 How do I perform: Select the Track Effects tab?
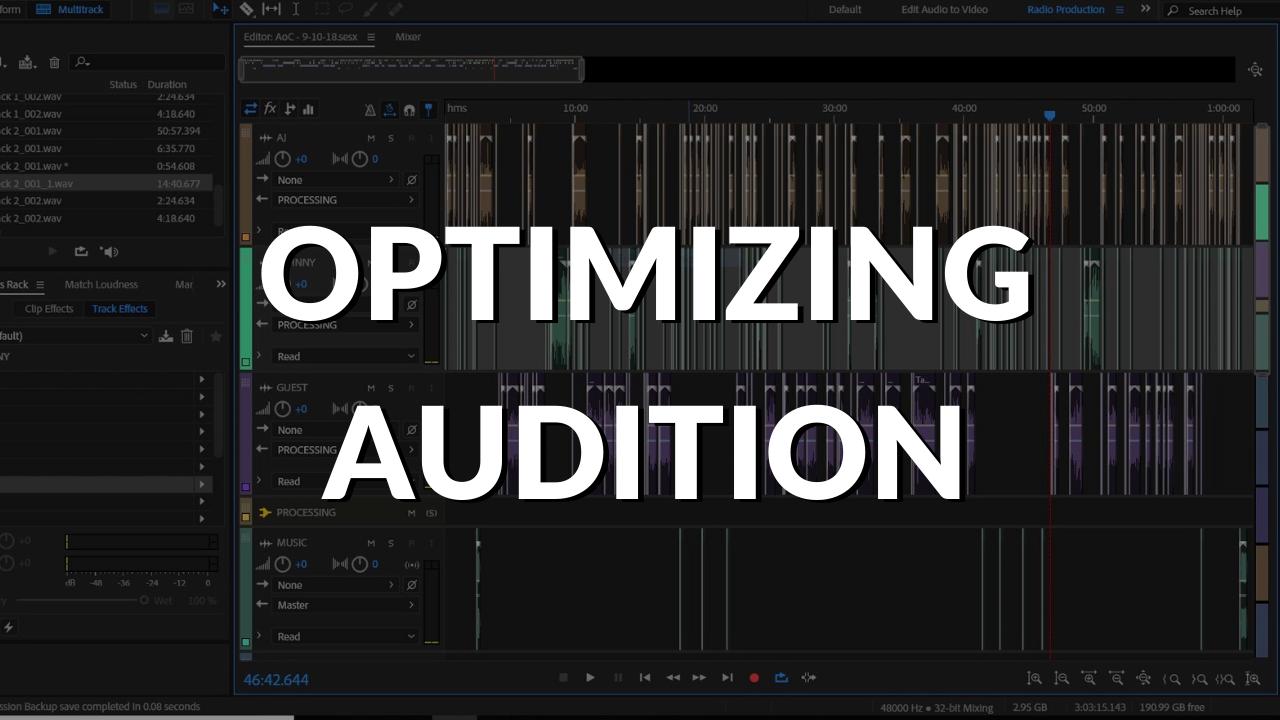(x=120, y=309)
